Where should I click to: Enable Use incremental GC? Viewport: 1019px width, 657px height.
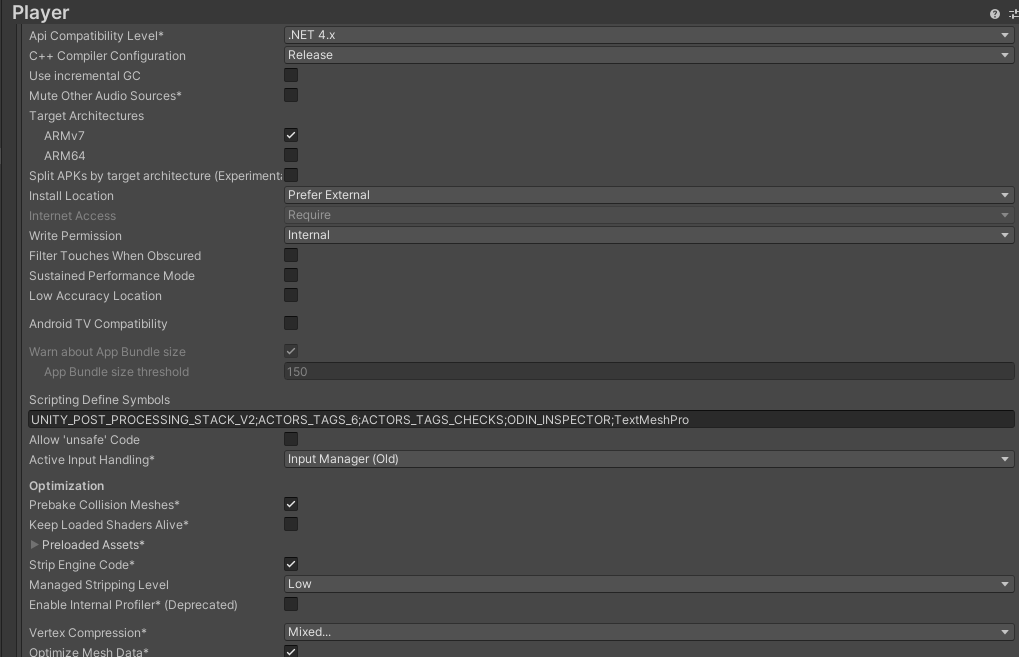pyautogui.click(x=290, y=75)
